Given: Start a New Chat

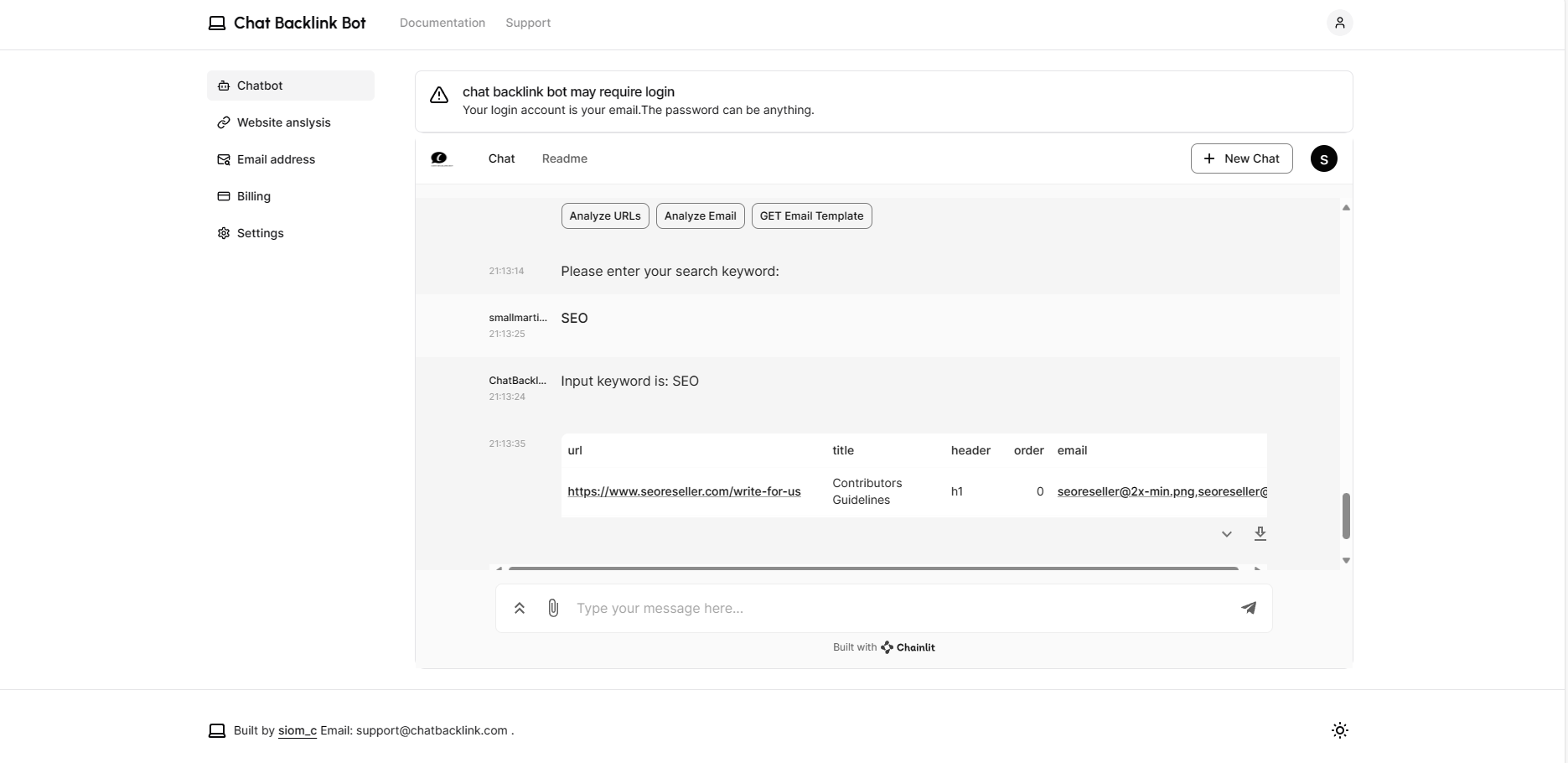Looking at the screenshot, I should (x=1241, y=158).
